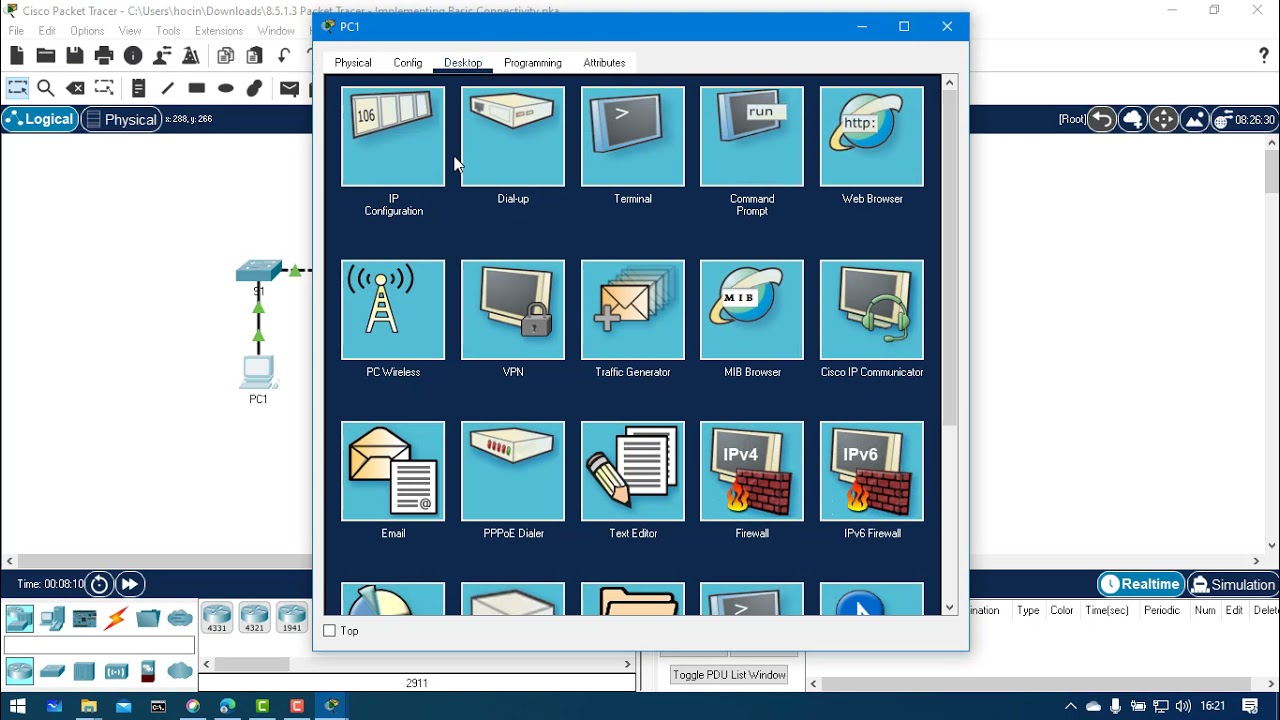Select the Draw Rectangle tool
The image size is (1280, 720).
(x=197, y=88)
